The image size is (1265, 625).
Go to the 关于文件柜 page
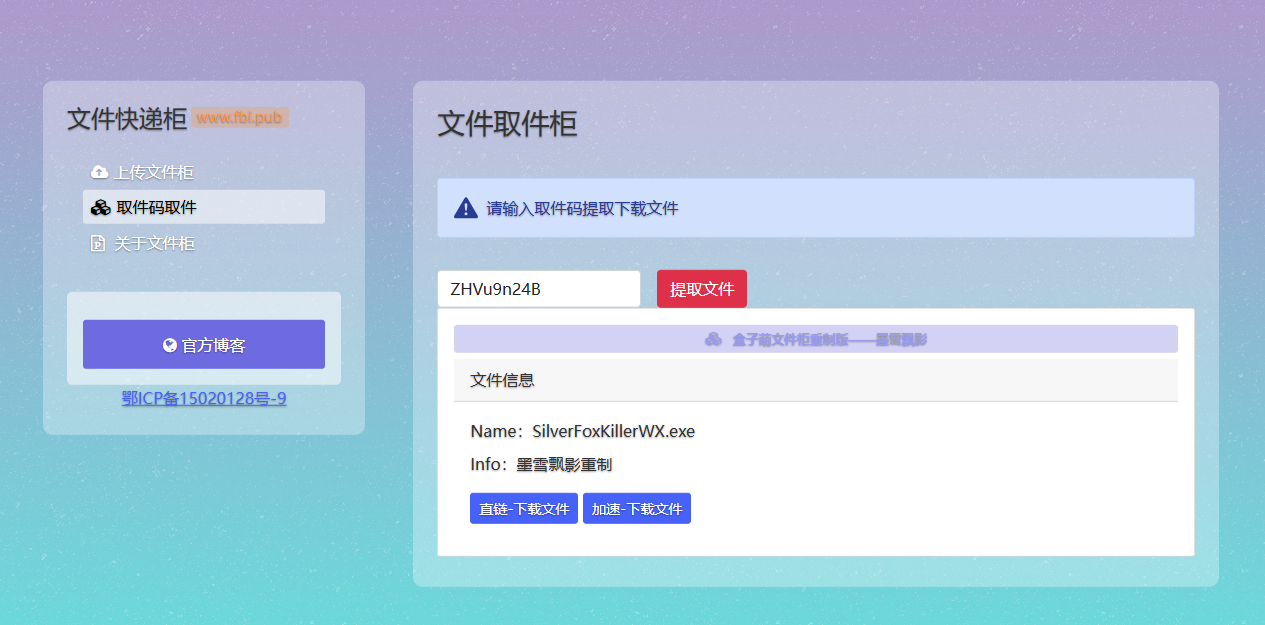tap(154, 244)
